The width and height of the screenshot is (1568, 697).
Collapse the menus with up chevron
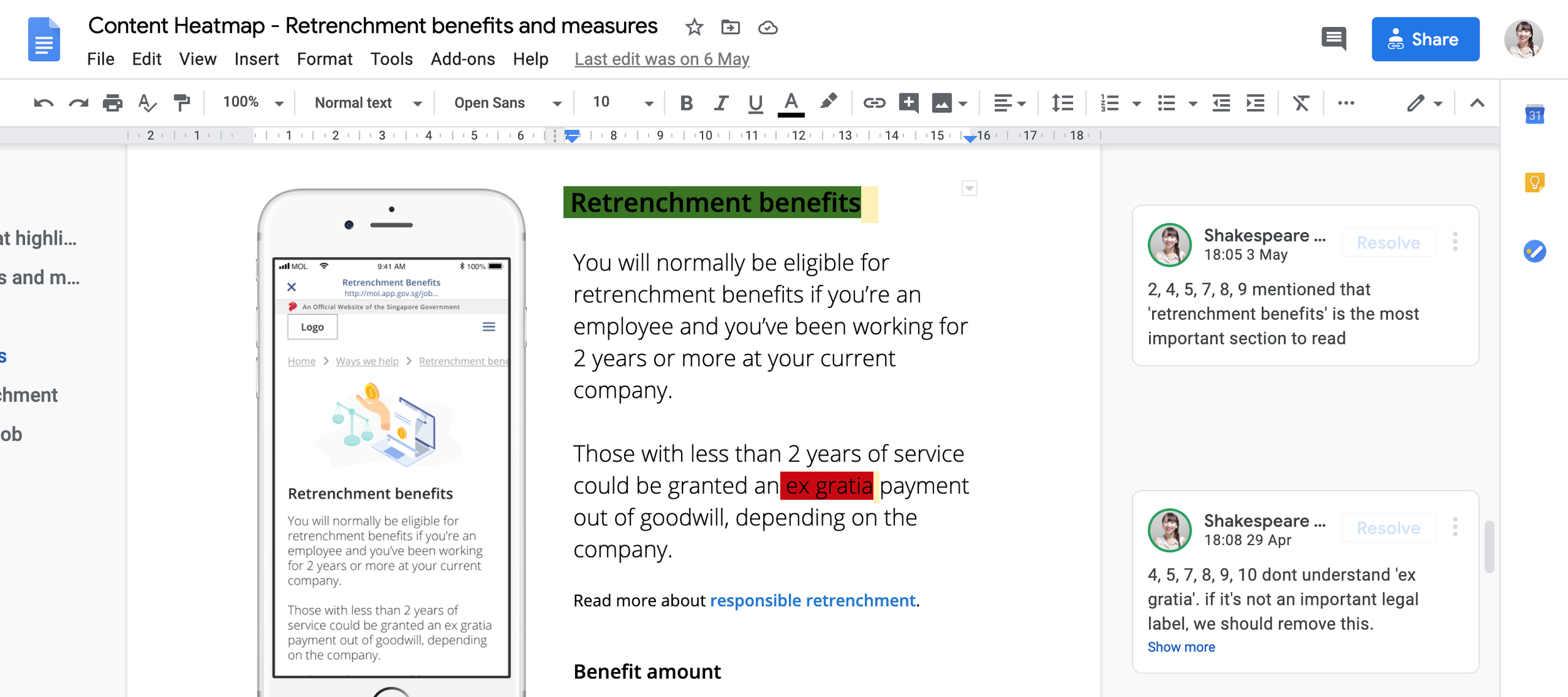(1477, 103)
